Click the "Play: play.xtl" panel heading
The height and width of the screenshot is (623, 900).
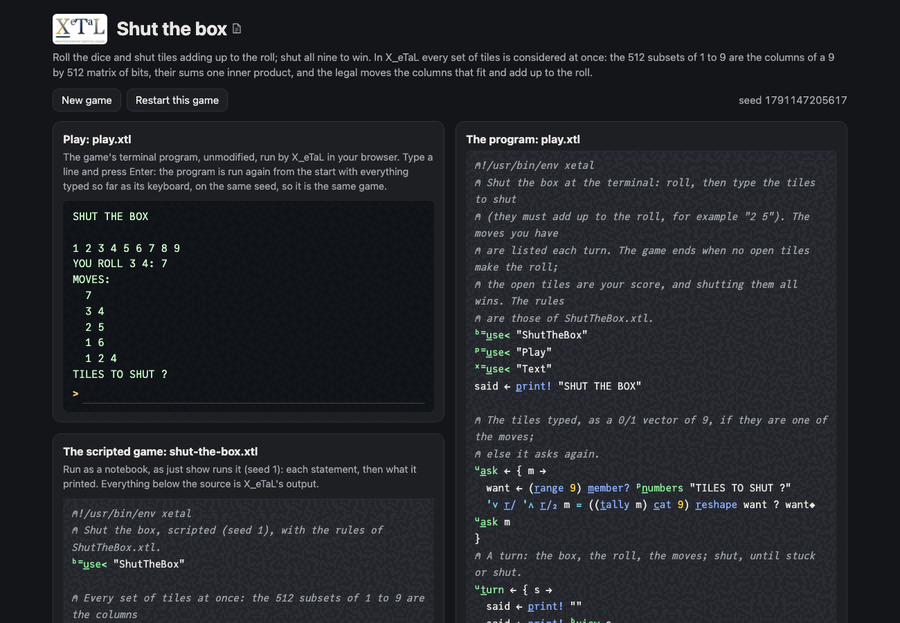pyautogui.click(x=97, y=140)
